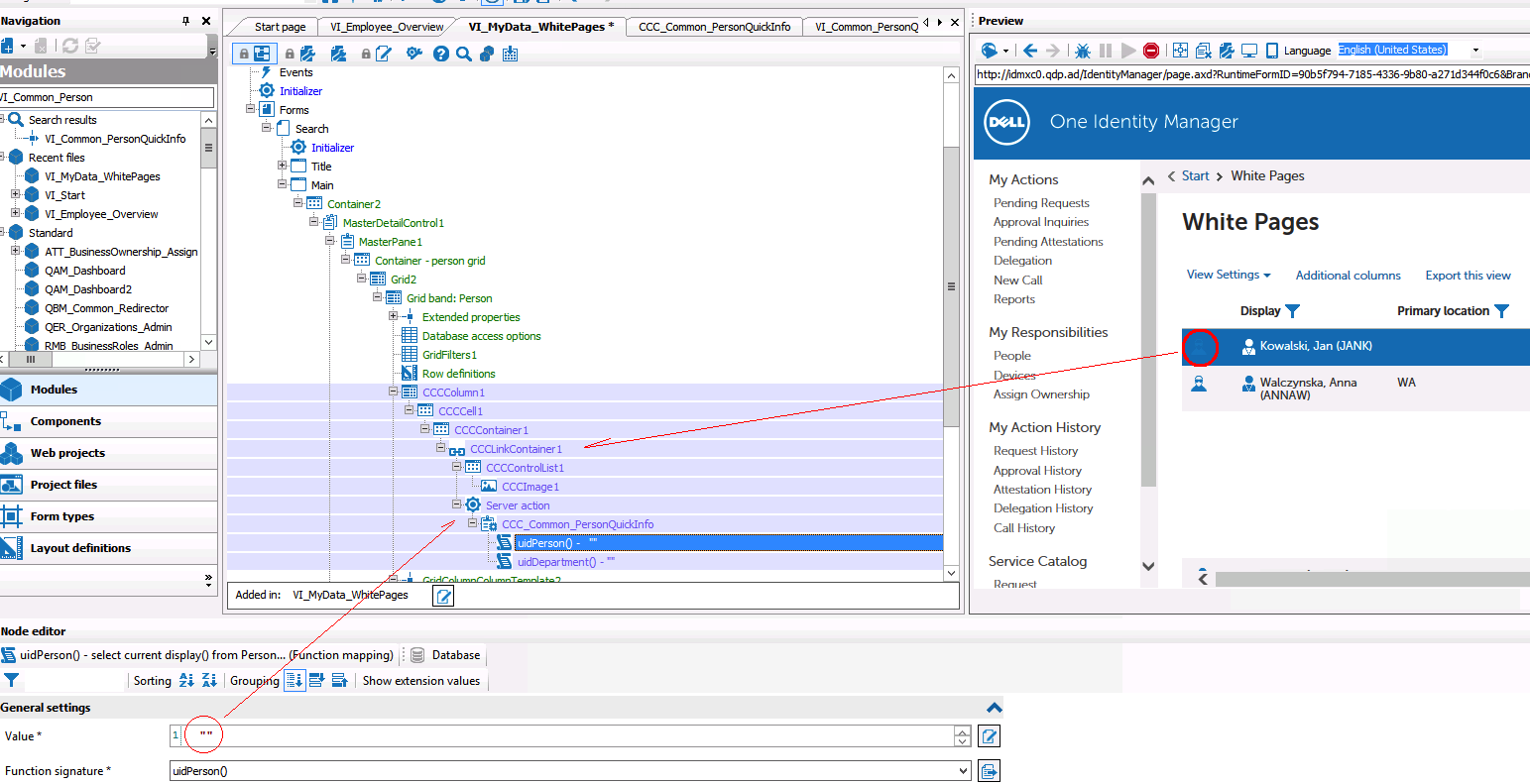Collapse the Forms tree node
This screenshot has width=1530, height=784.
pos(251,109)
